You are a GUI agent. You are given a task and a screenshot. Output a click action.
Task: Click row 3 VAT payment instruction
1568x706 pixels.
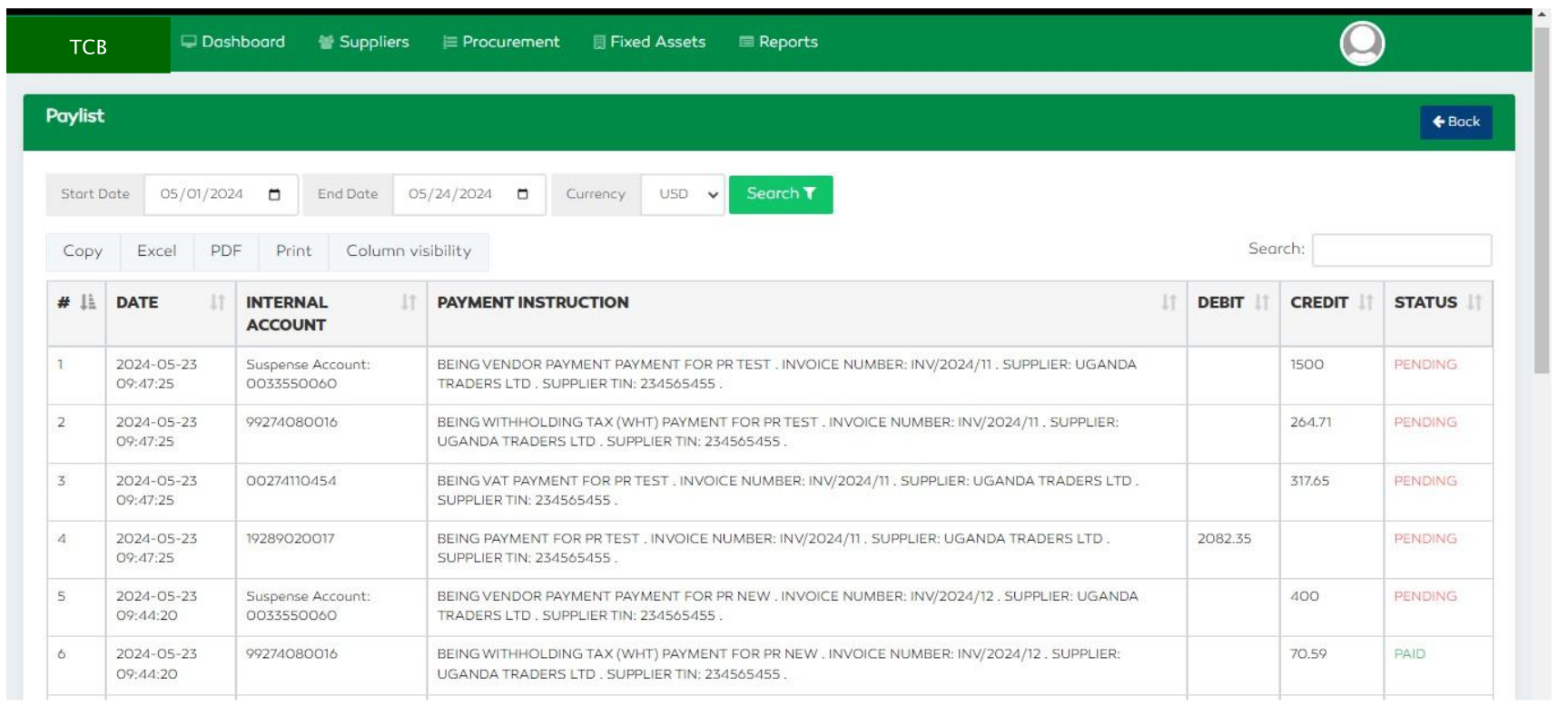[x=787, y=490]
